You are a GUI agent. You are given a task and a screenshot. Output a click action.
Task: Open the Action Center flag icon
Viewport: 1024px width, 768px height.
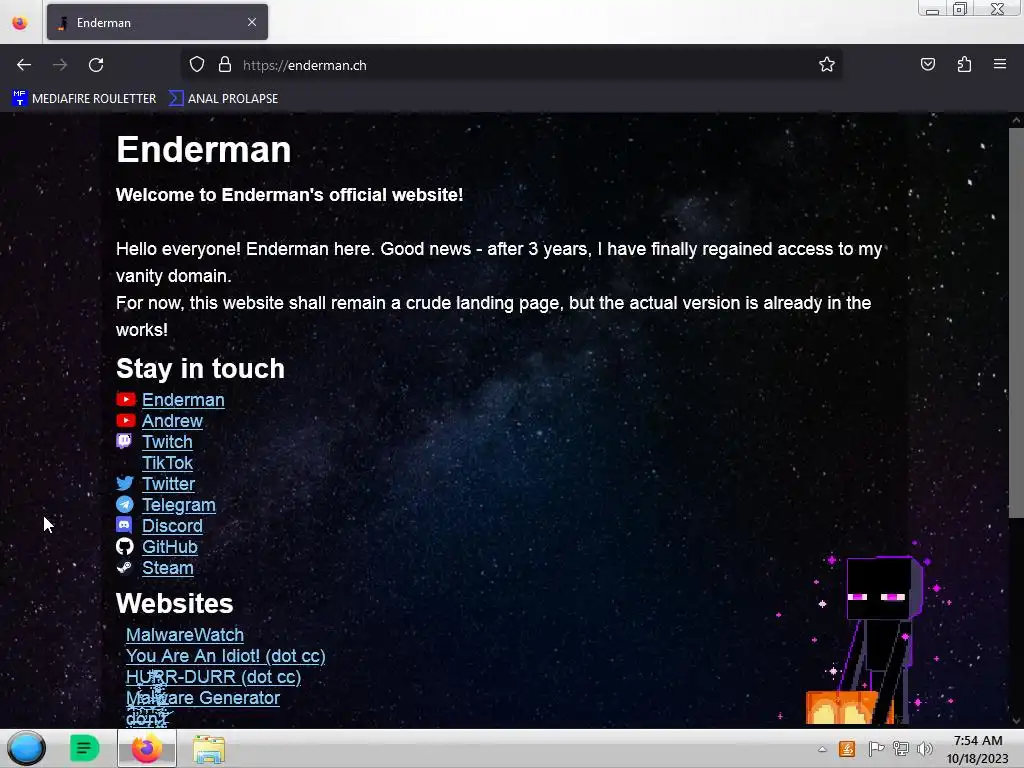click(x=876, y=749)
